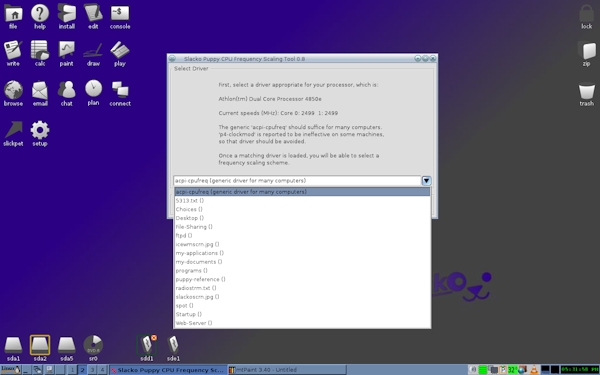The width and height of the screenshot is (600, 375).
Task: Open the email desktop icon
Action: point(40,93)
